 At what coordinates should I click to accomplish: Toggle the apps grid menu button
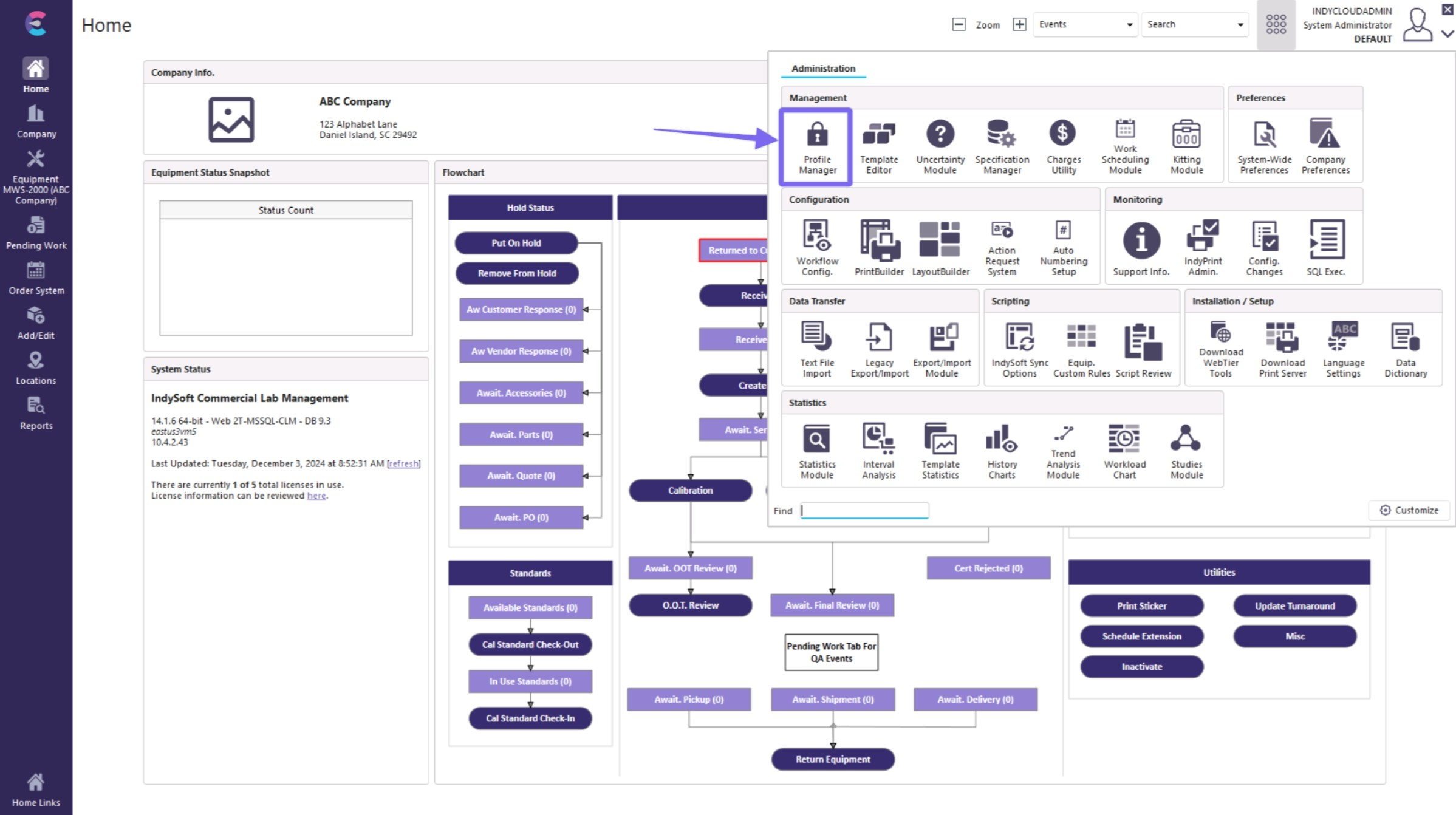1276,25
